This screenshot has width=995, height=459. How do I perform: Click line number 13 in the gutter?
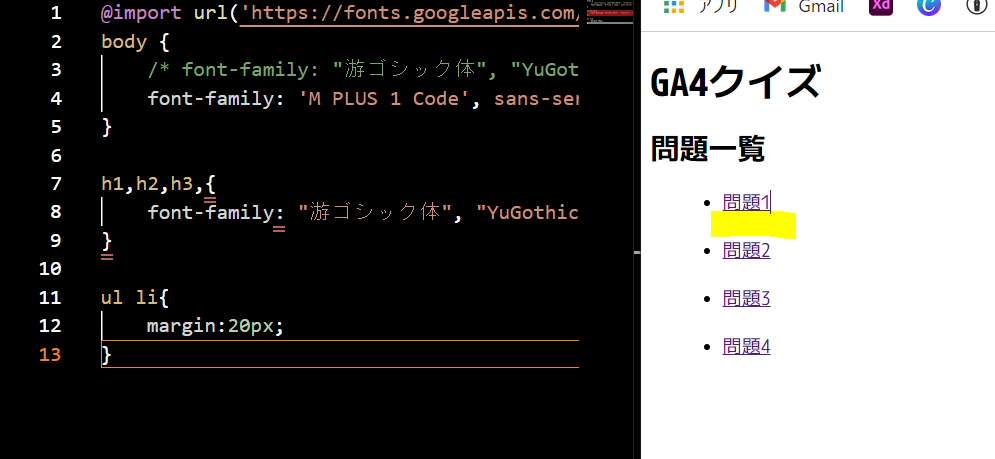(x=50, y=354)
